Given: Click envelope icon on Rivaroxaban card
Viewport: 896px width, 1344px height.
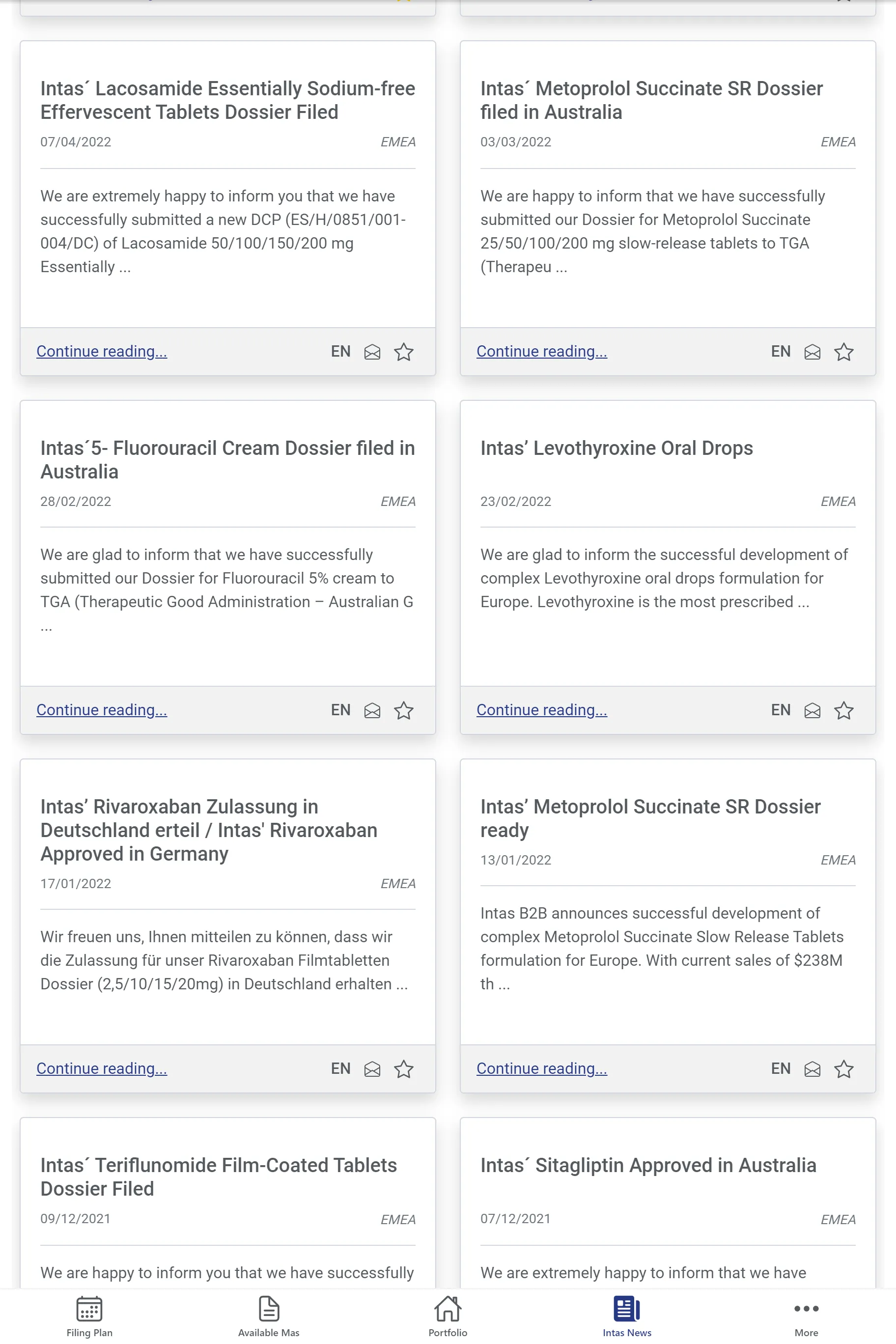Looking at the screenshot, I should 372,1069.
